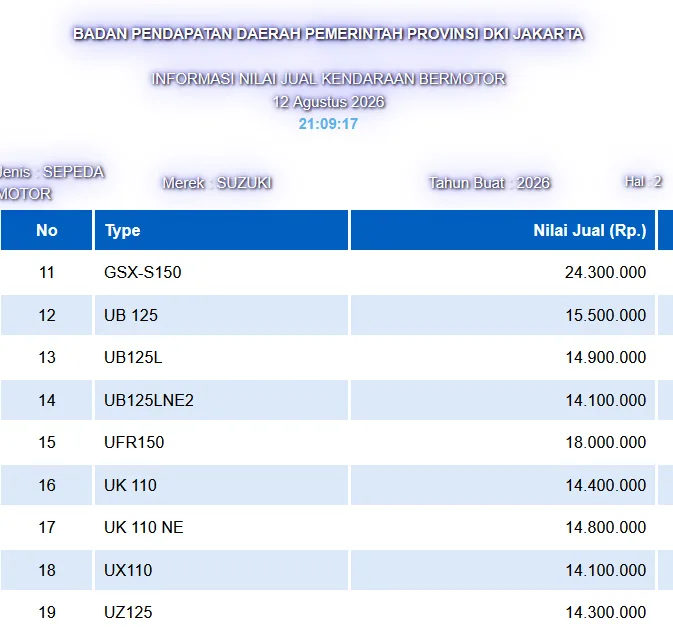Click the UB125LNE2 price 14.100.000
The width and height of the screenshot is (673, 627).
coord(605,400)
